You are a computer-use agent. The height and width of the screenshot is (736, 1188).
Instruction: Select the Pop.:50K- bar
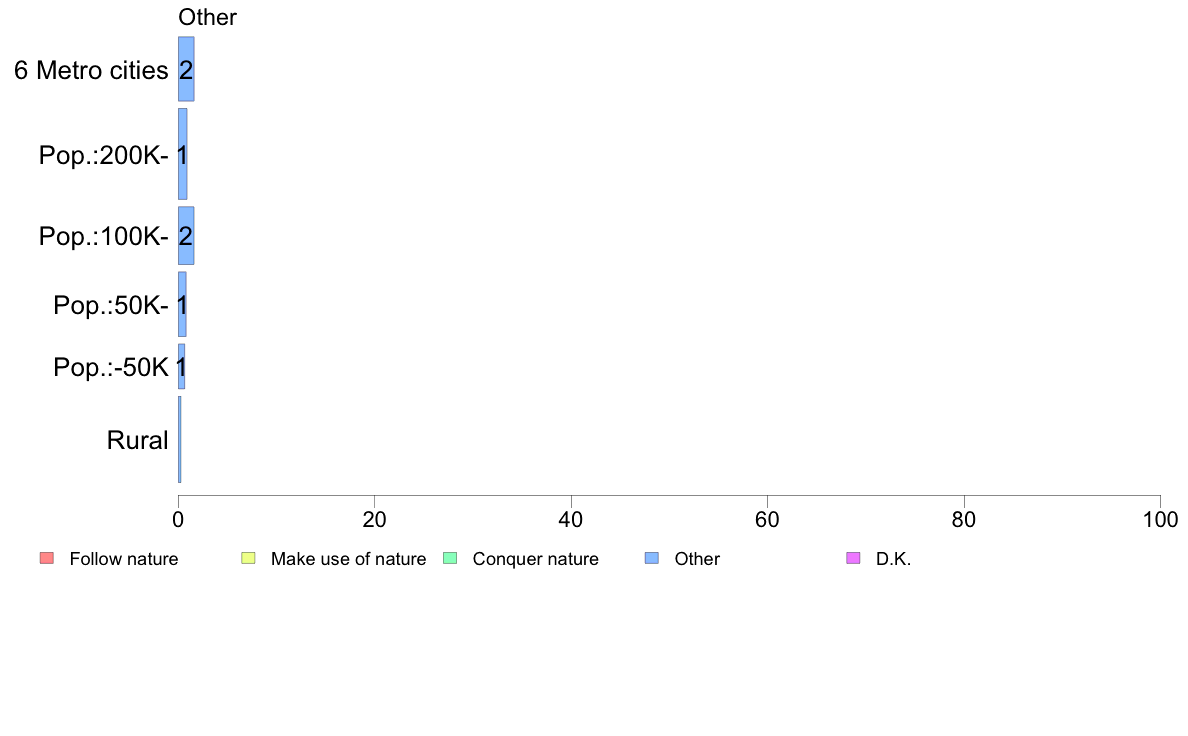[x=182, y=304]
